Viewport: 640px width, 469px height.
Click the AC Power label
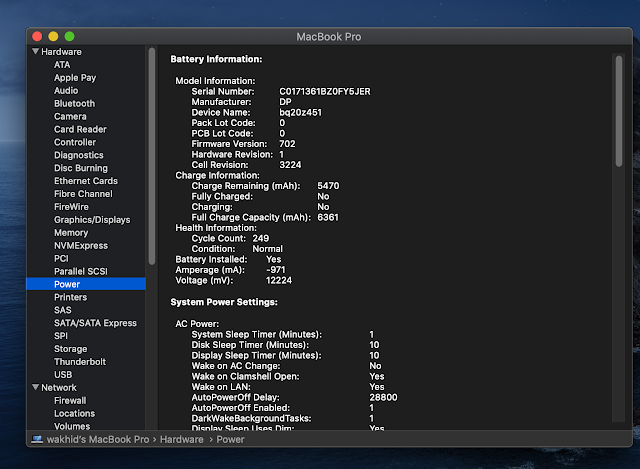(x=197, y=324)
